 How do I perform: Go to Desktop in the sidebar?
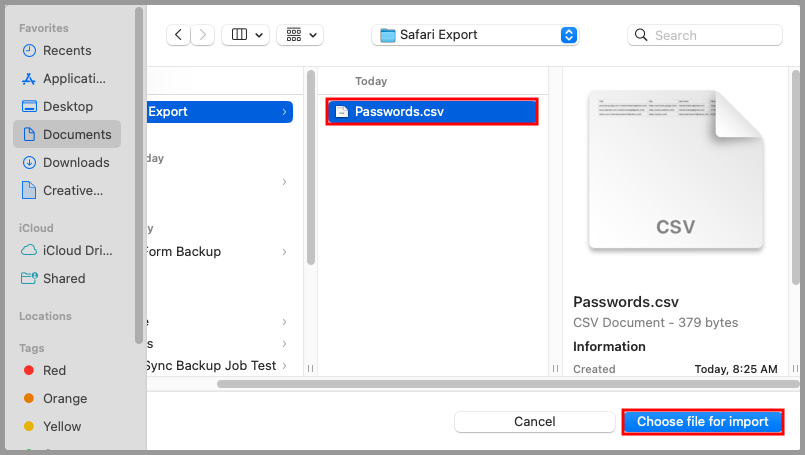[x=66, y=106]
